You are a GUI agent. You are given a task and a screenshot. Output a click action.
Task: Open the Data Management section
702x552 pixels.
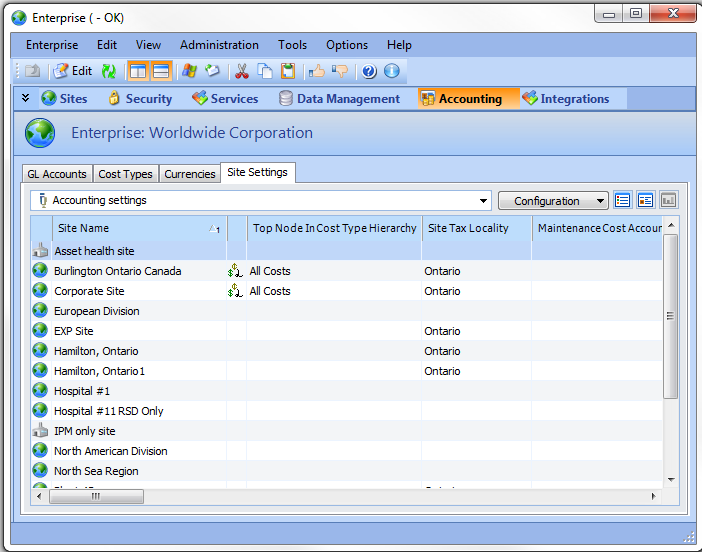[x=339, y=99]
